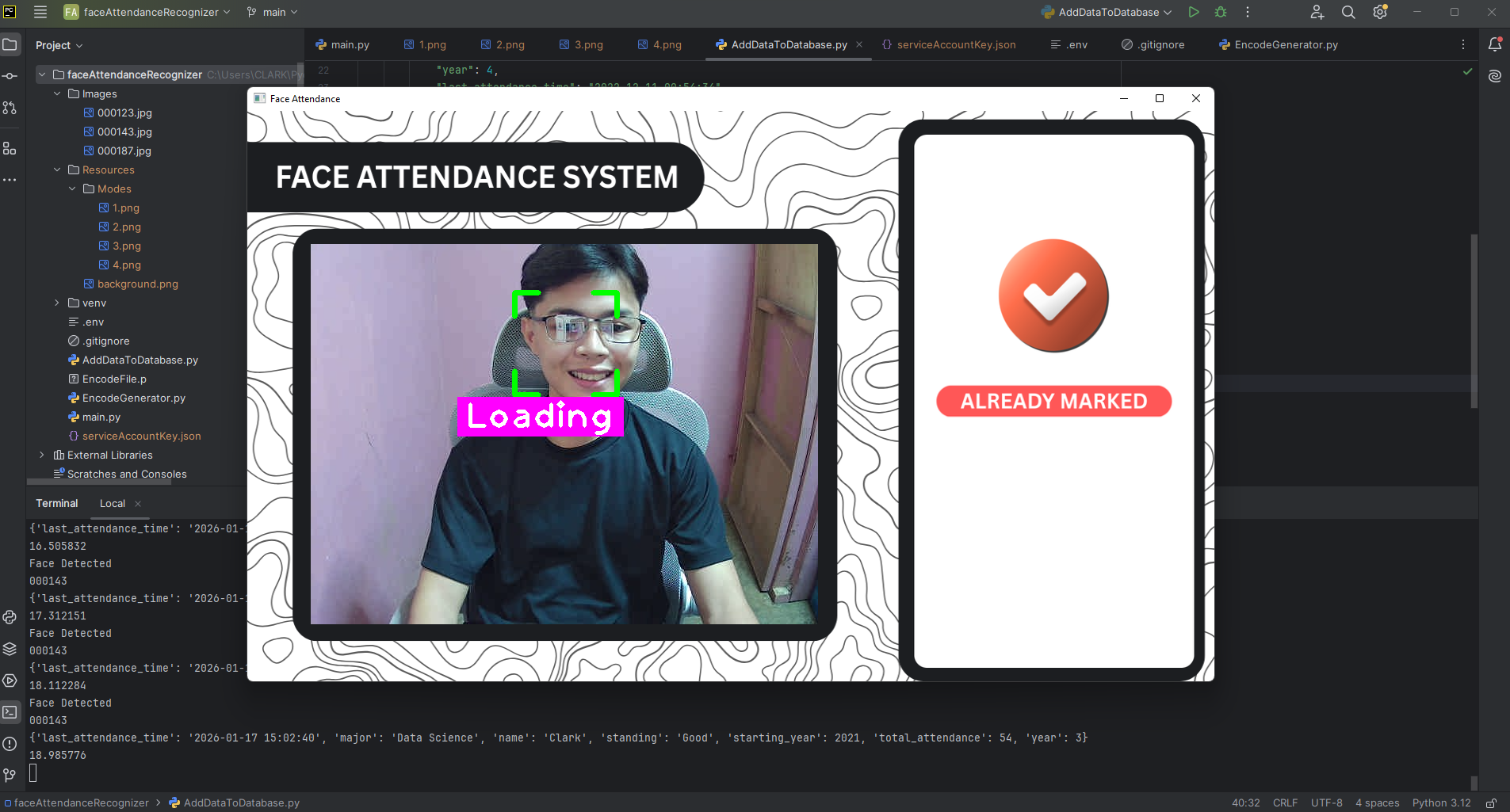
Task: Open the Commit tool window icon
Action: (10, 76)
